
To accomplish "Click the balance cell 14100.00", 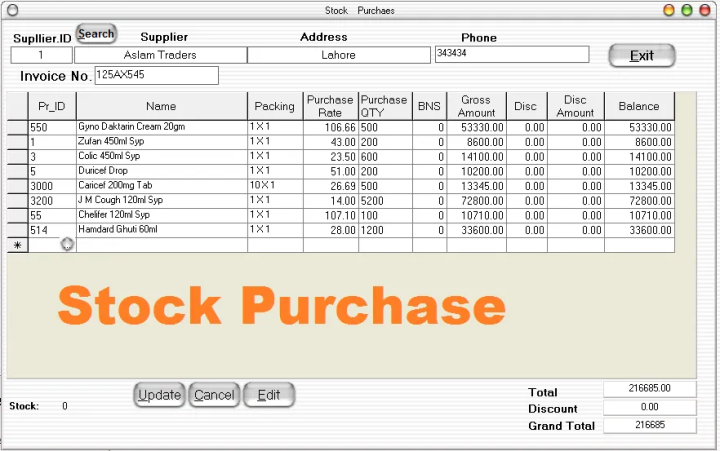I will click(x=639, y=157).
